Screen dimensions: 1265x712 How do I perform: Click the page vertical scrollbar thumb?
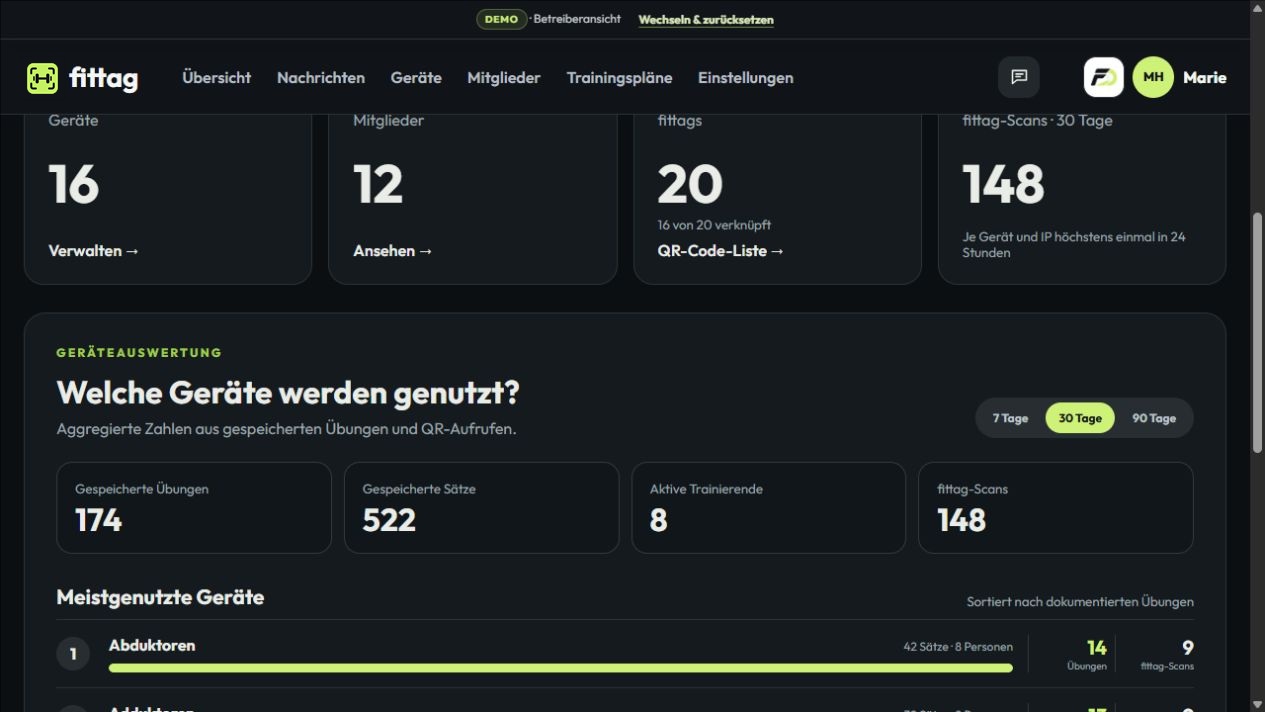click(1257, 335)
